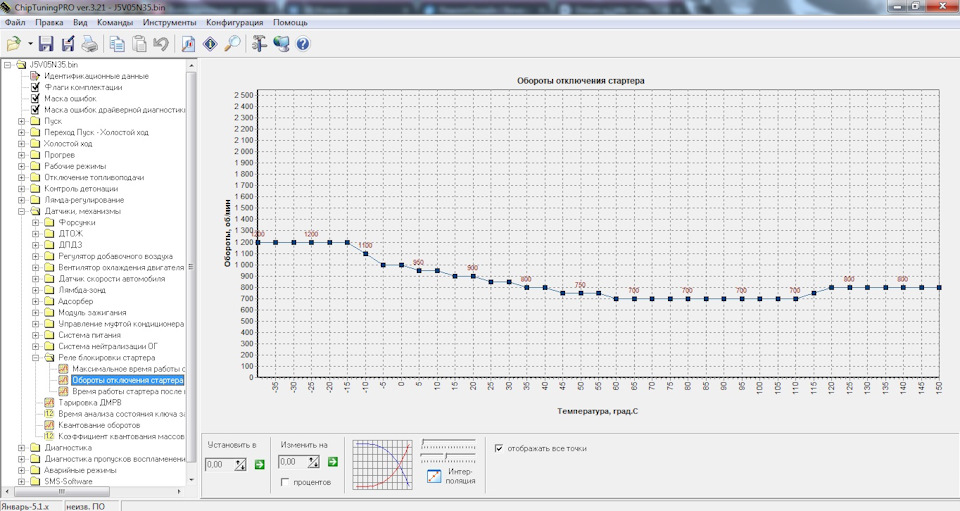The image size is (960, 511).
Task: Select 'Система питания' tree folder
Action: [x=89, y=335]
